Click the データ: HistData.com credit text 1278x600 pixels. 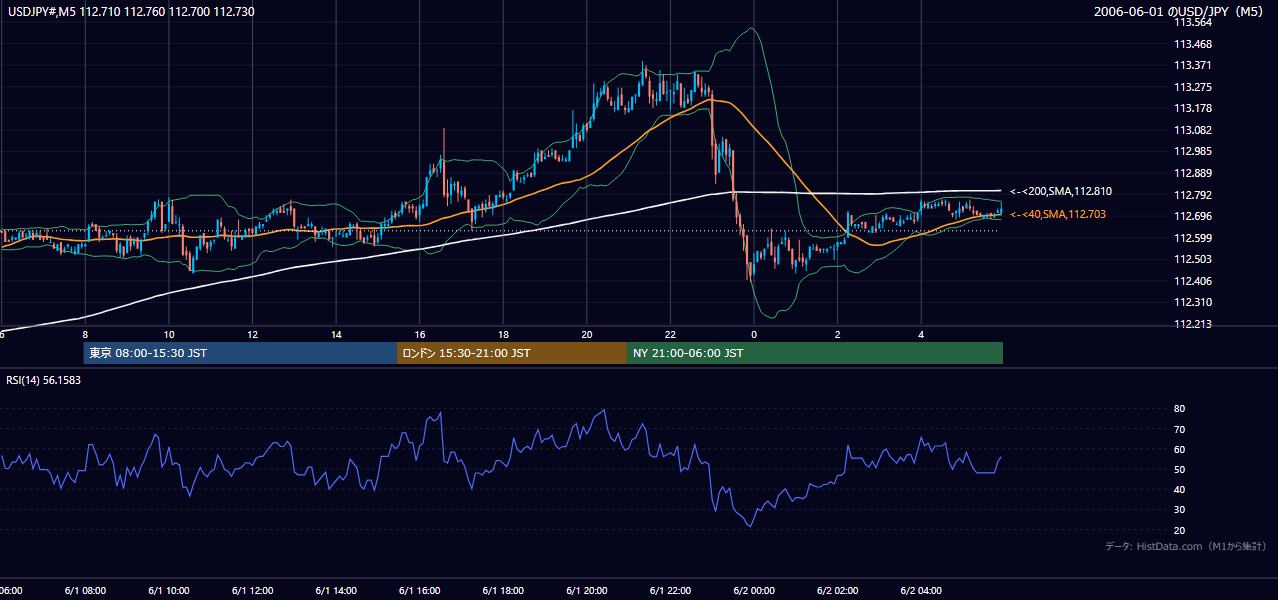pos(1186,546)
